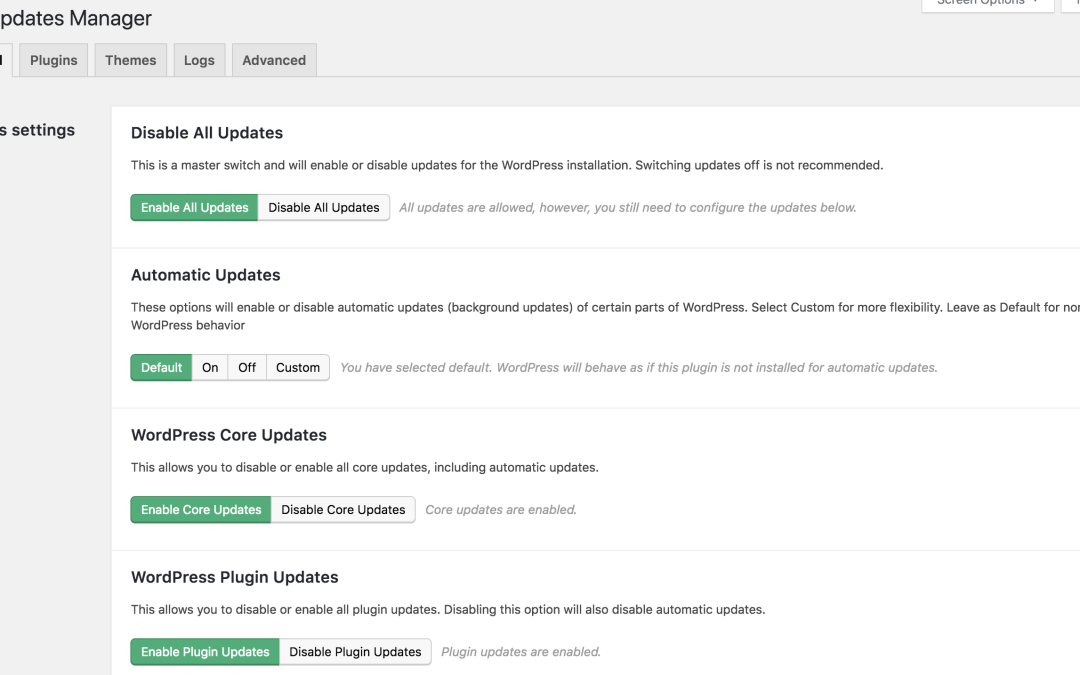1080x675 pixels.
Task: Select Enable Plugin Updates
Action: pos(205,652)
